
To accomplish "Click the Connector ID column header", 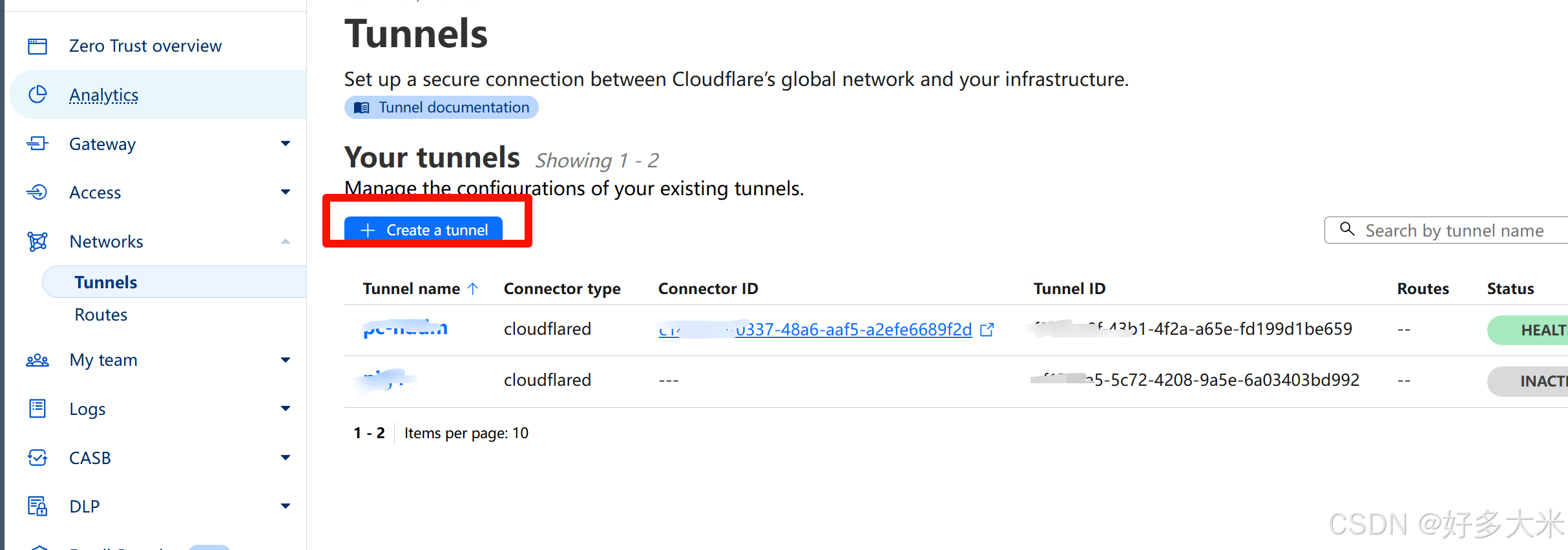I will (708, 288).
